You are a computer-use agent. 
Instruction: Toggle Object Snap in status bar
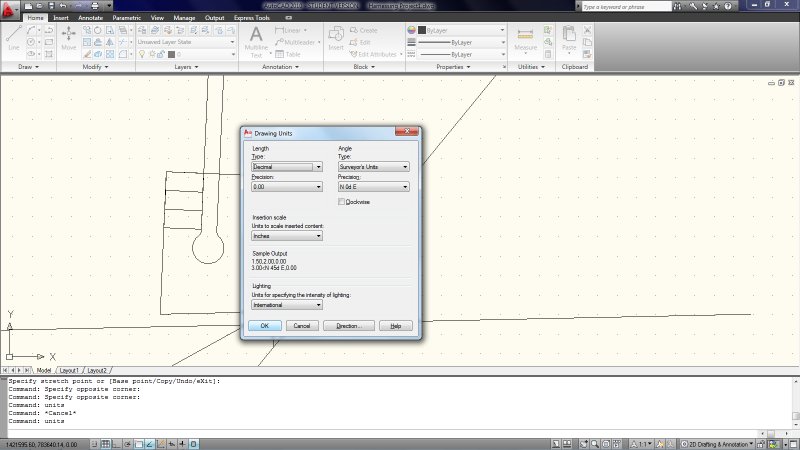[x=139, y=444]
